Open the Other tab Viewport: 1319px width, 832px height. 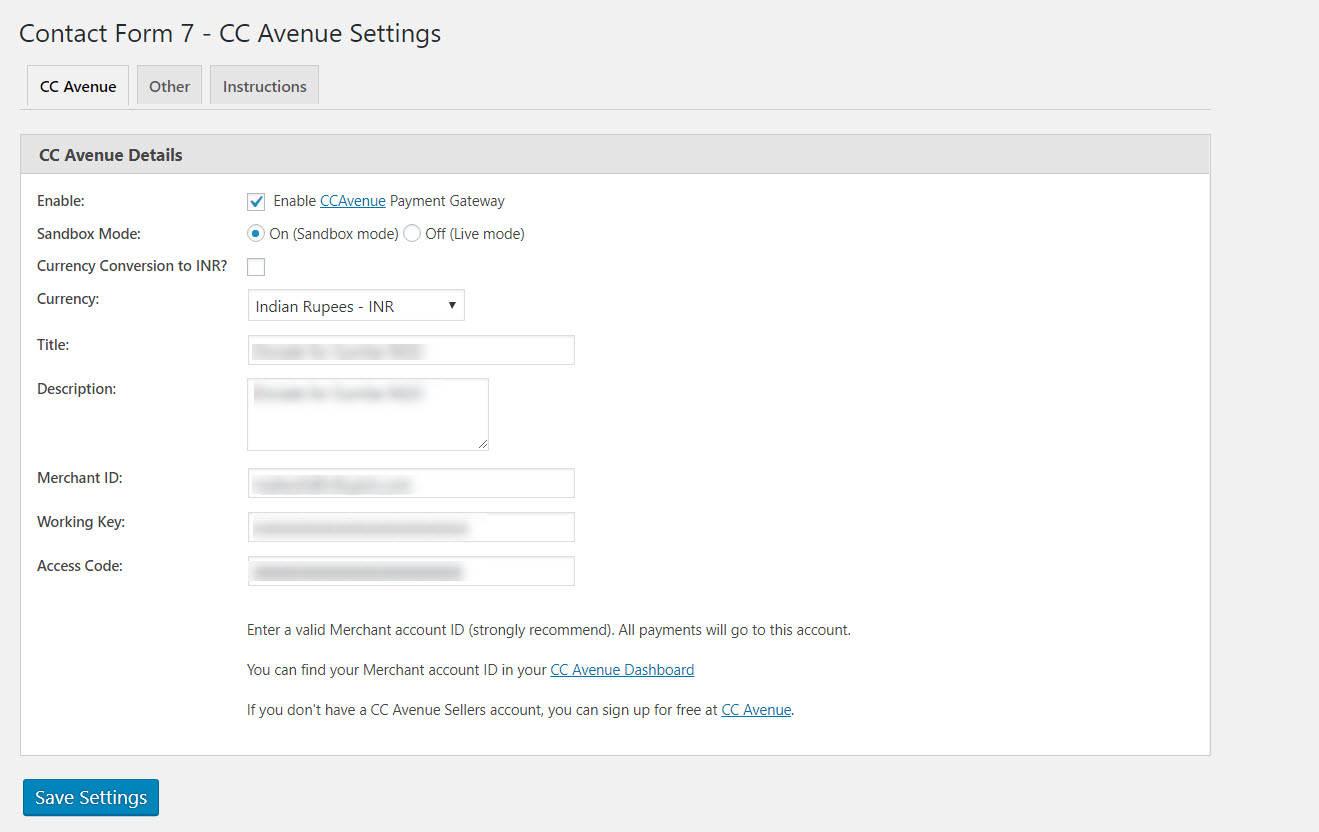coord(169,86)
